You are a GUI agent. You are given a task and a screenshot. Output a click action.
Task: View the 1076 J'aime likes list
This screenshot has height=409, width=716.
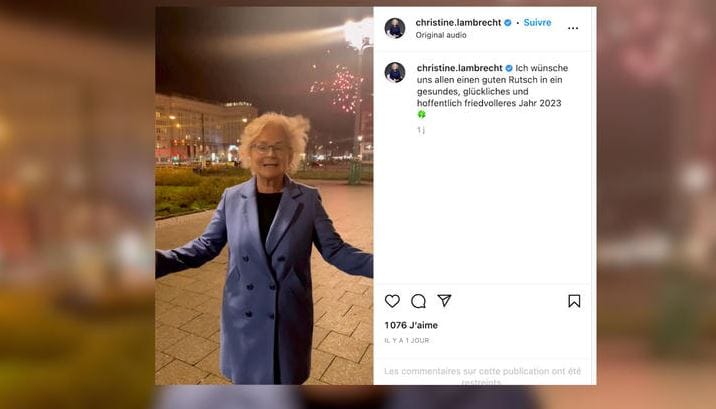pyautogui.click(x=411, y=325)
